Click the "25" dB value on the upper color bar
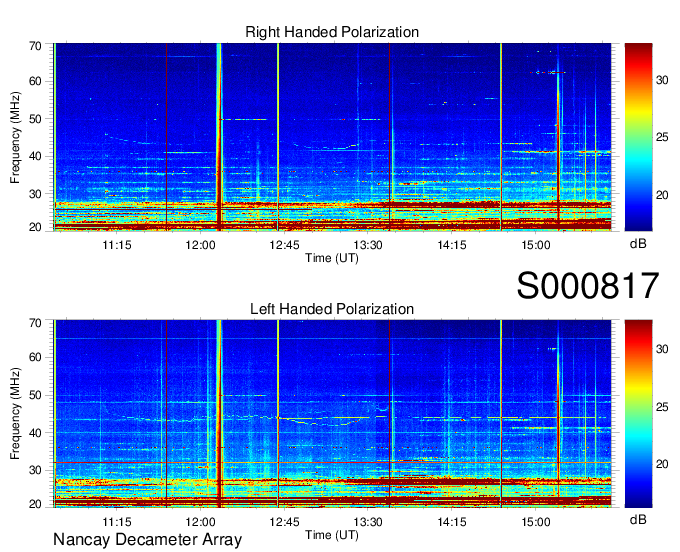Screen dimensions: 680x552 pyautogui.click(x=662, y=137)
